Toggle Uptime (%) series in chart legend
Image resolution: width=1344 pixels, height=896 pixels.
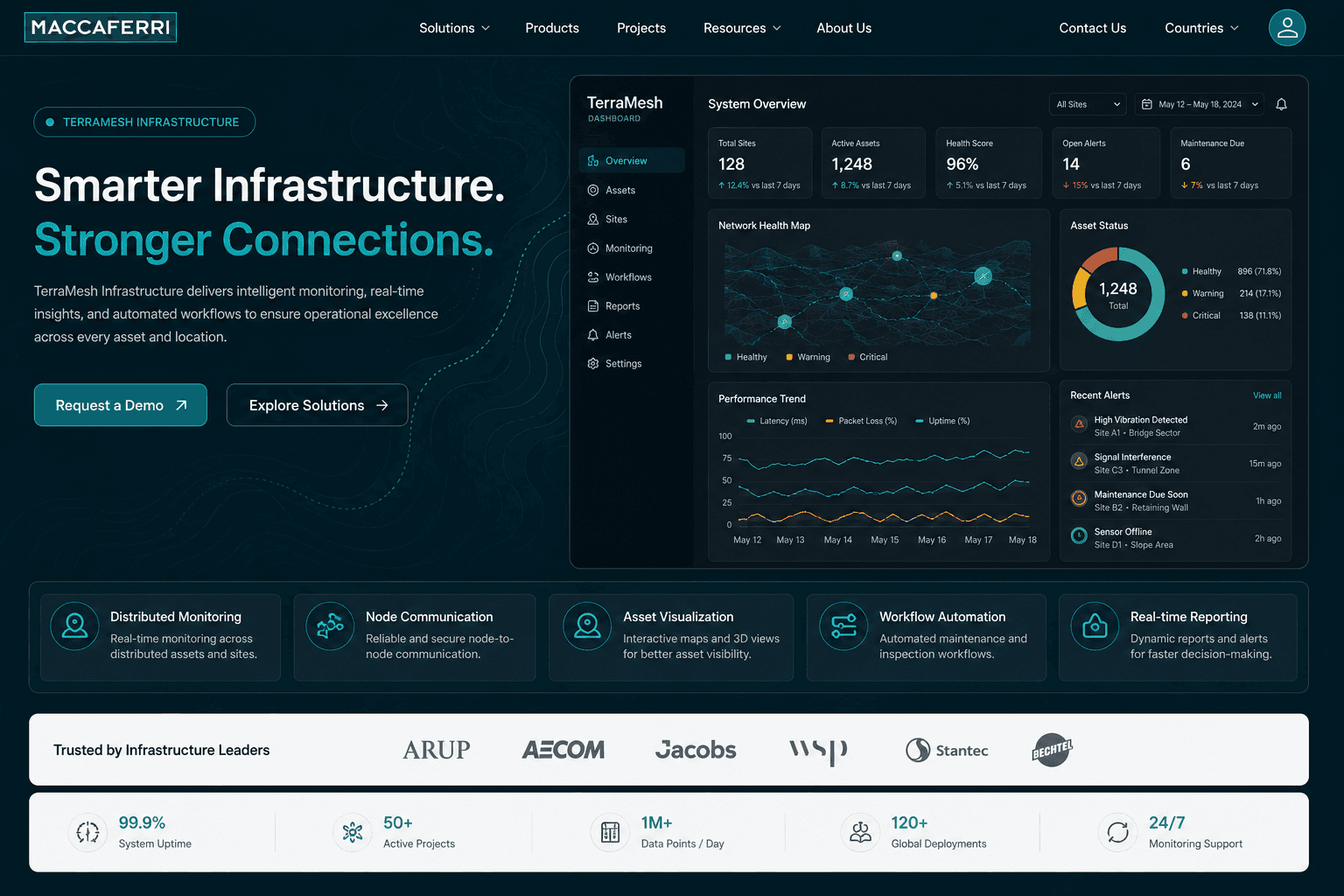pyautogui.click(x=942, y=421)
